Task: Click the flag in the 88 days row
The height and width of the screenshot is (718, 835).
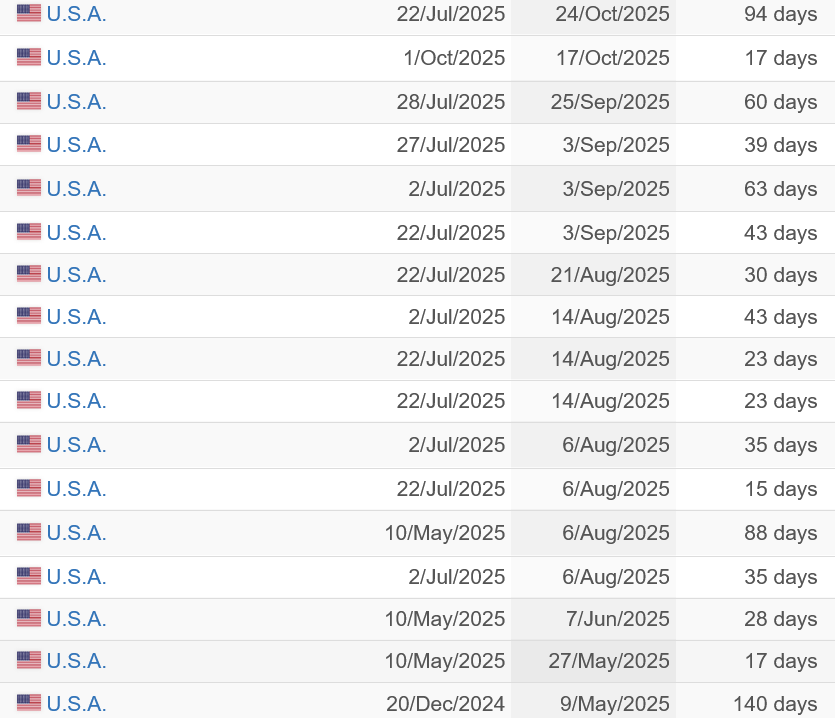Action: pyautogui.click(x=29, y=533)
